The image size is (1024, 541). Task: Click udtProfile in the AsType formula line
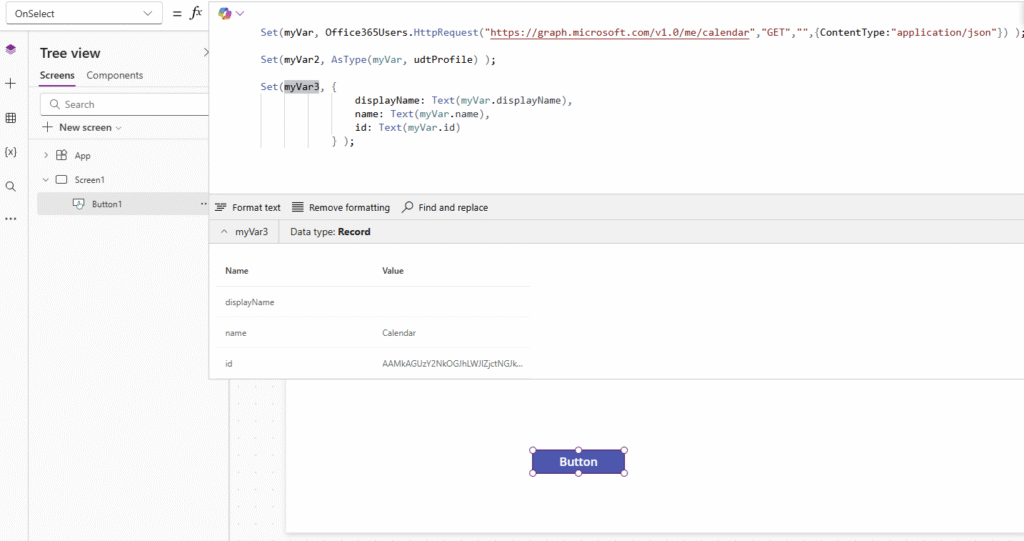[443, 59]
